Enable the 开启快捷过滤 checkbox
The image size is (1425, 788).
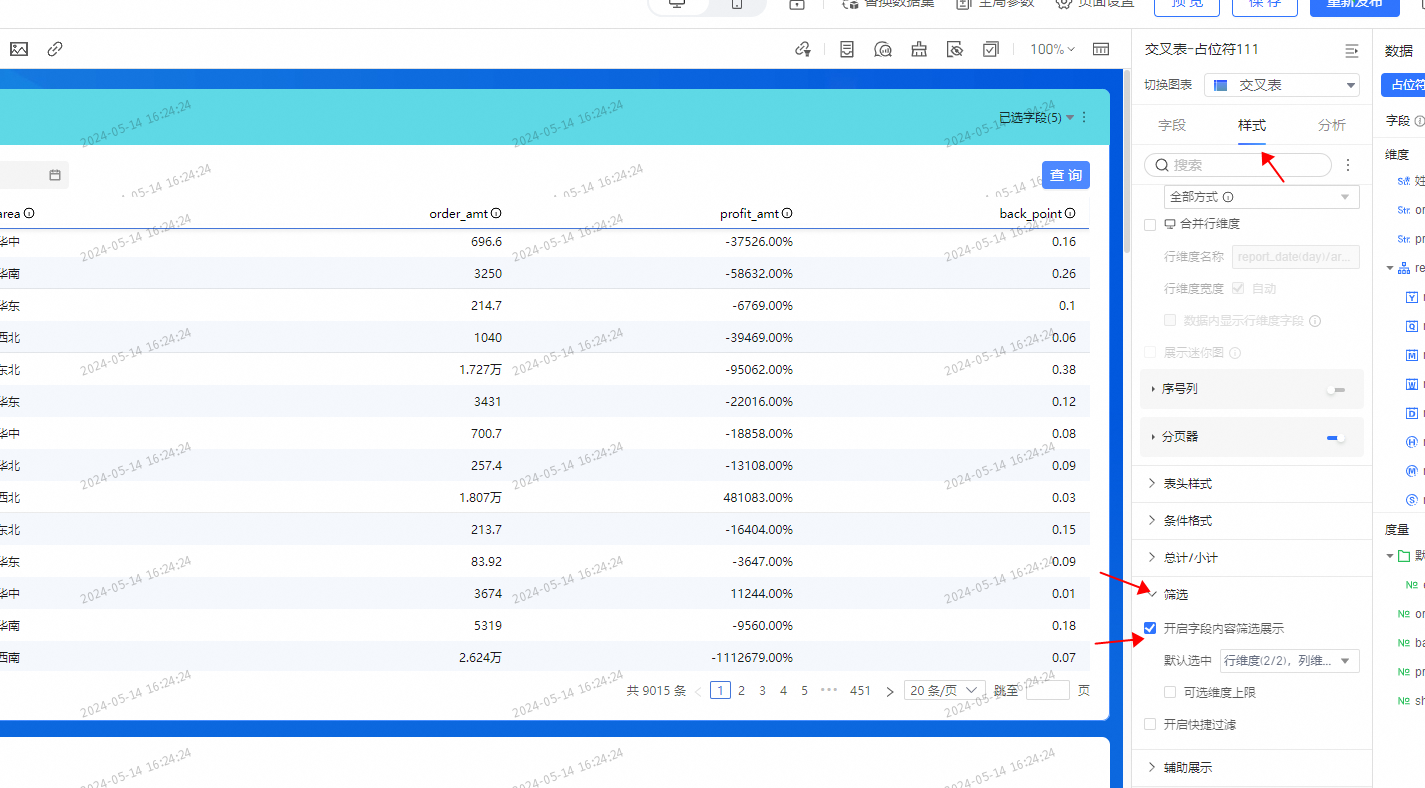pos(1150,724)
